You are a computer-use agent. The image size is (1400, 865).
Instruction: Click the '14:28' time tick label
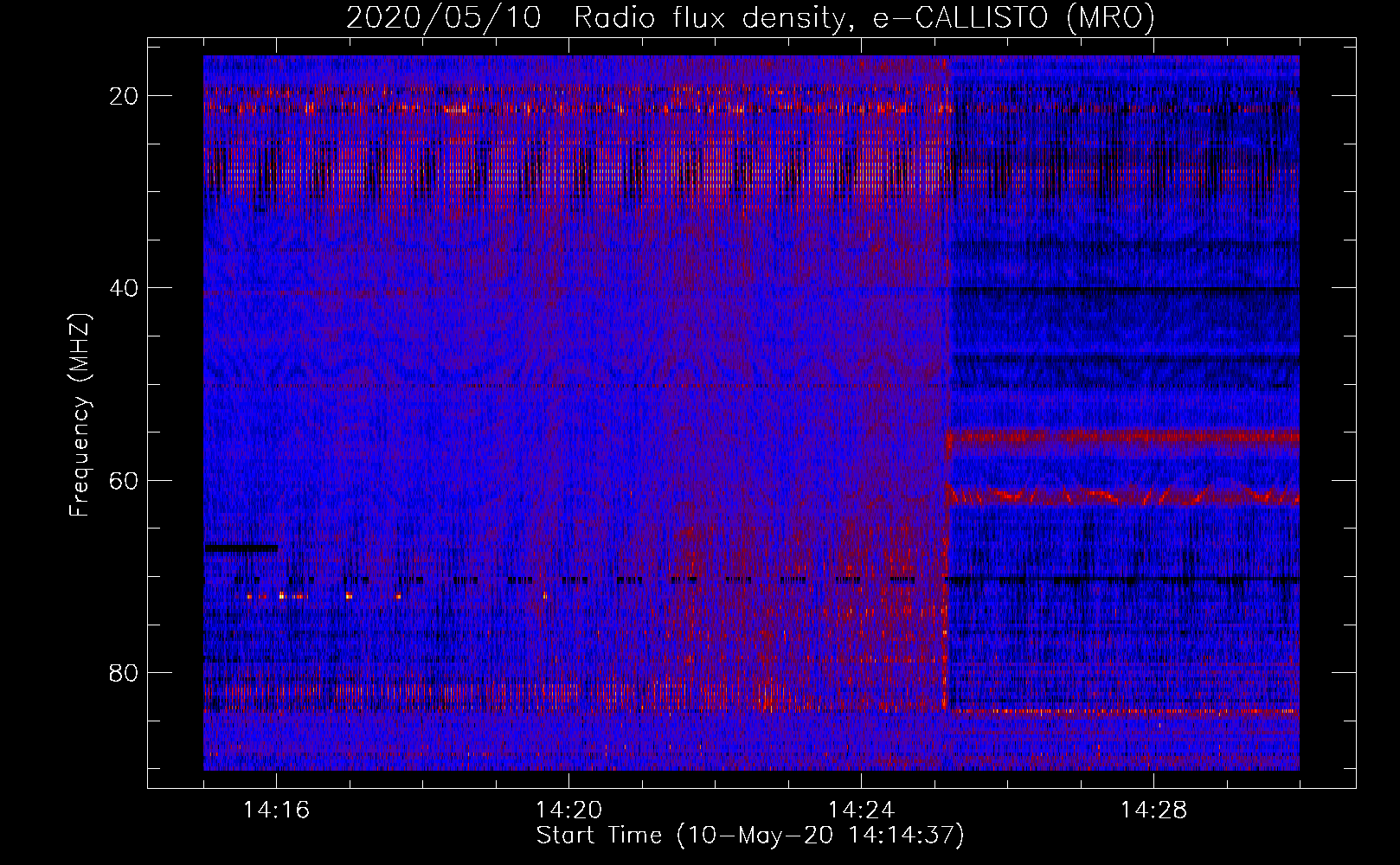point(1153,811)
